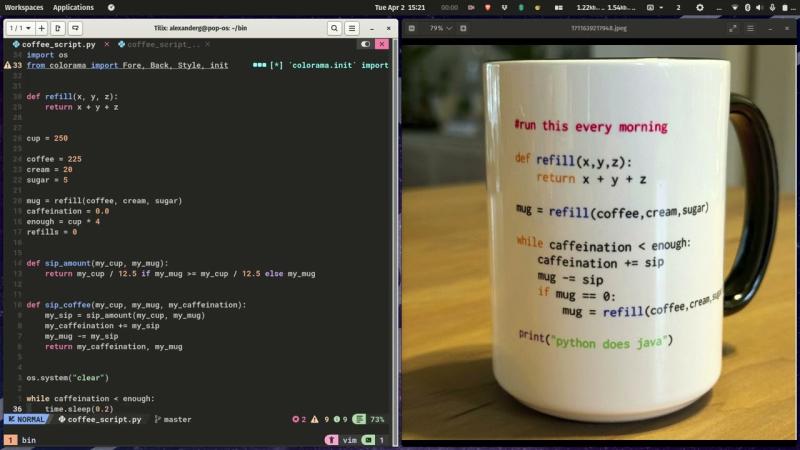Toggle the switch at tabline right

[x=365, y=44]
